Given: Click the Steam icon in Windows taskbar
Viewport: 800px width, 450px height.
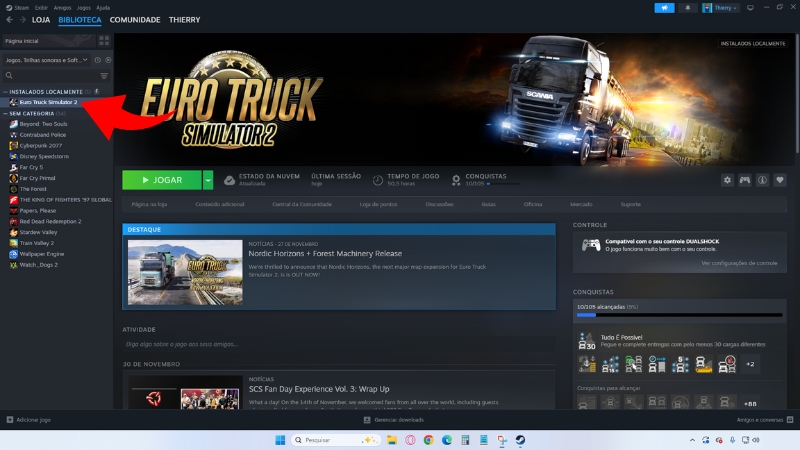Looking at the screenshot, I should tap(520, 440).
